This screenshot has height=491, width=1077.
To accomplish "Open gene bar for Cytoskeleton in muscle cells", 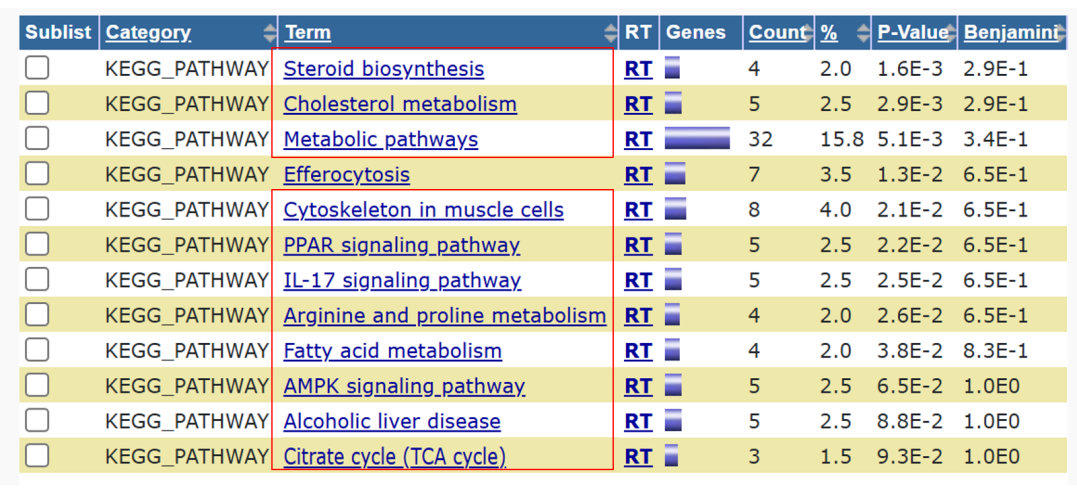I will click(676, 209).
